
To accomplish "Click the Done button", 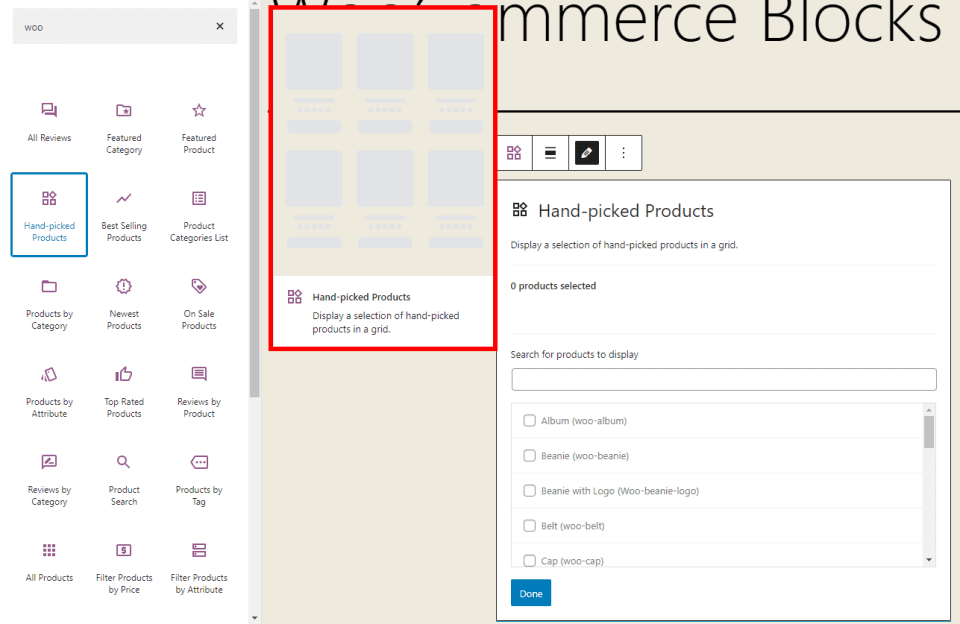I will click(x=530, y=592).
